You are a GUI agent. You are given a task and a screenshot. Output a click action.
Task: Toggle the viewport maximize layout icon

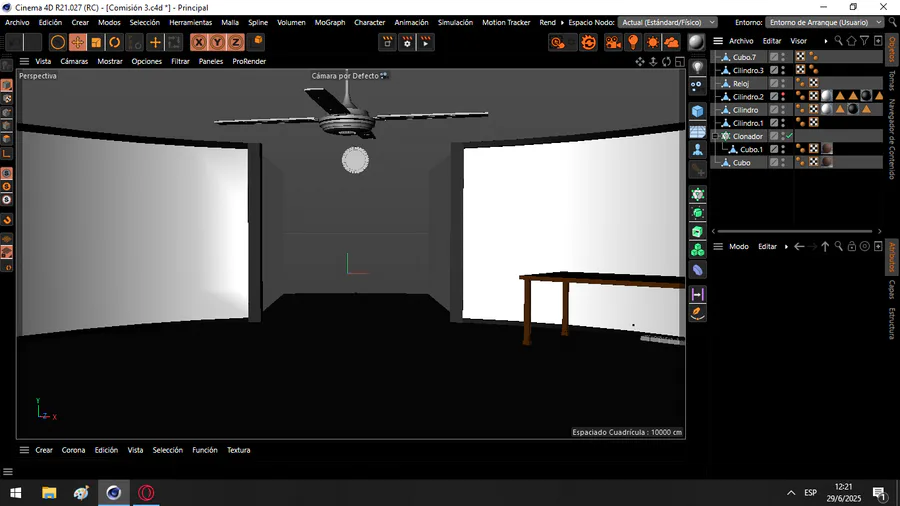[x=680, y=61]
